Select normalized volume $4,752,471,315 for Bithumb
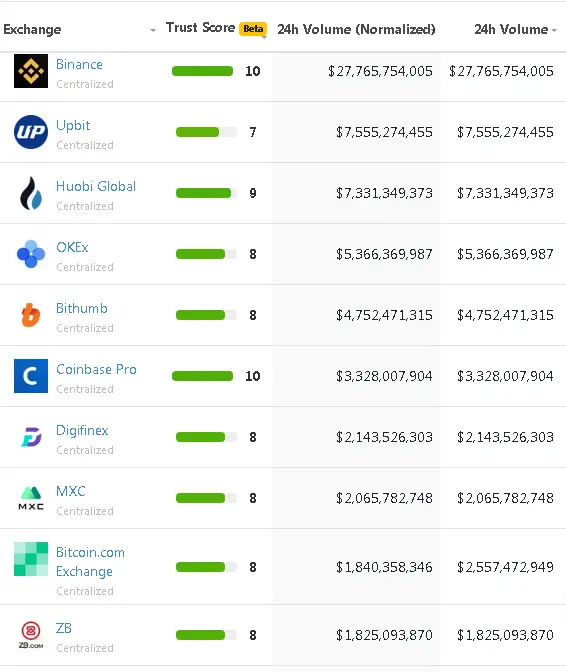The image size is (566, 672). (x=384, y=315)
